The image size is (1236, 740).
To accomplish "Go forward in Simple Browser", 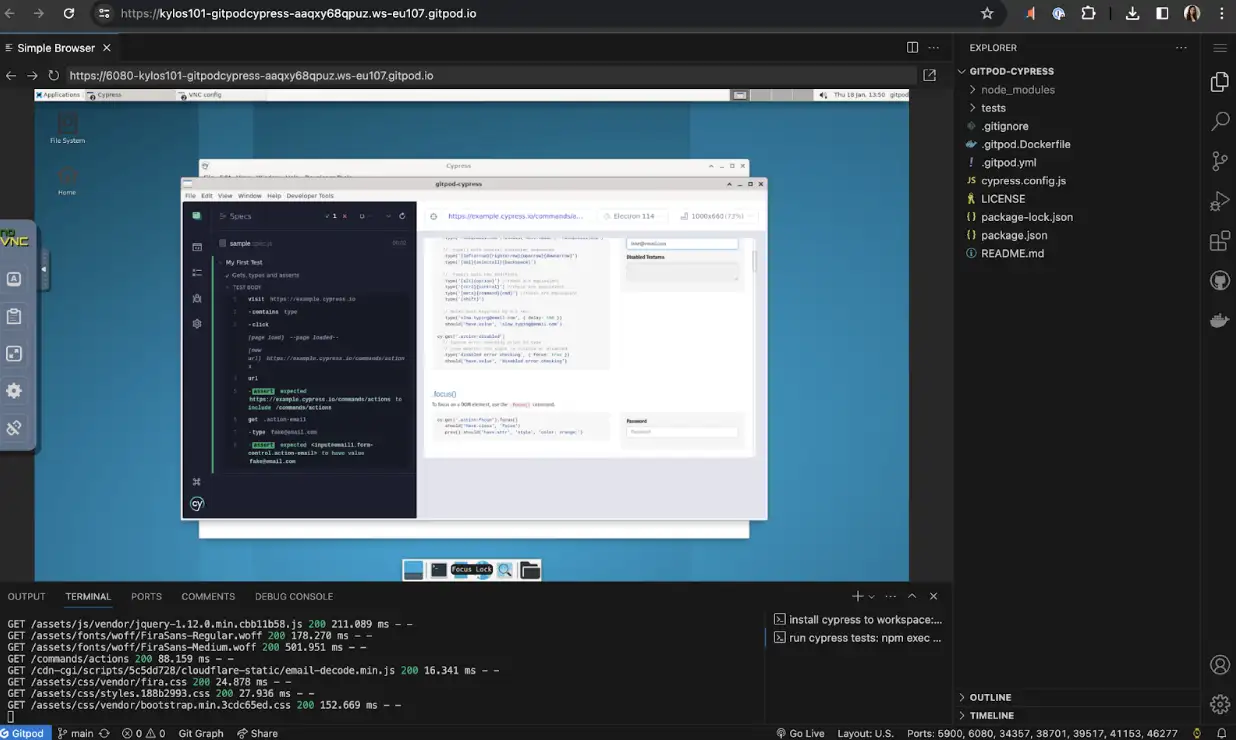I will [x=32, y=75].
